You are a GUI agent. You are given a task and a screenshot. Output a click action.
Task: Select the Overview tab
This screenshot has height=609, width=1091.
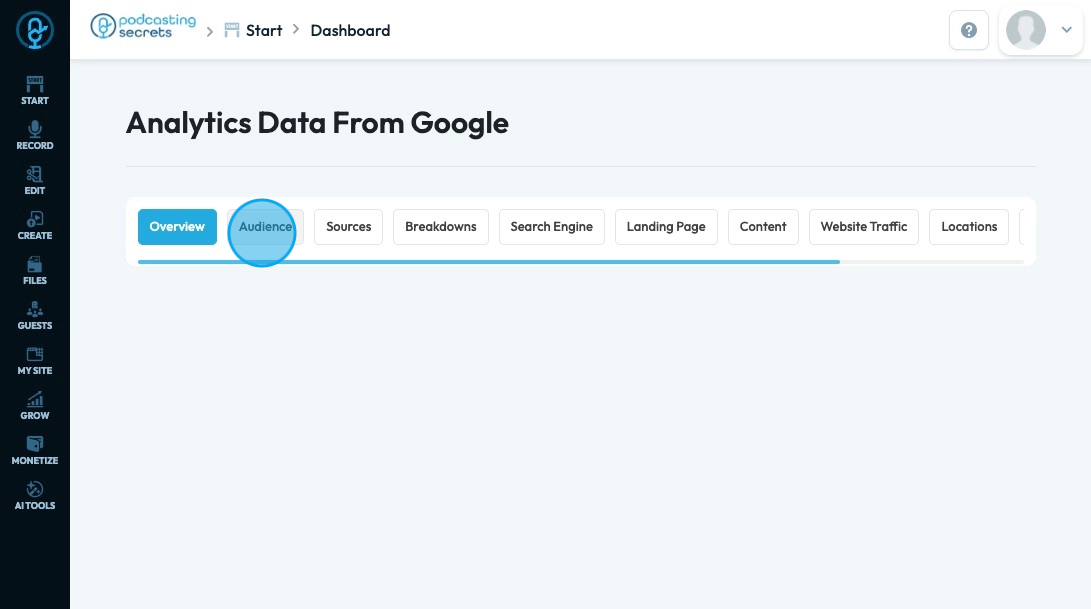coord(177,227)
